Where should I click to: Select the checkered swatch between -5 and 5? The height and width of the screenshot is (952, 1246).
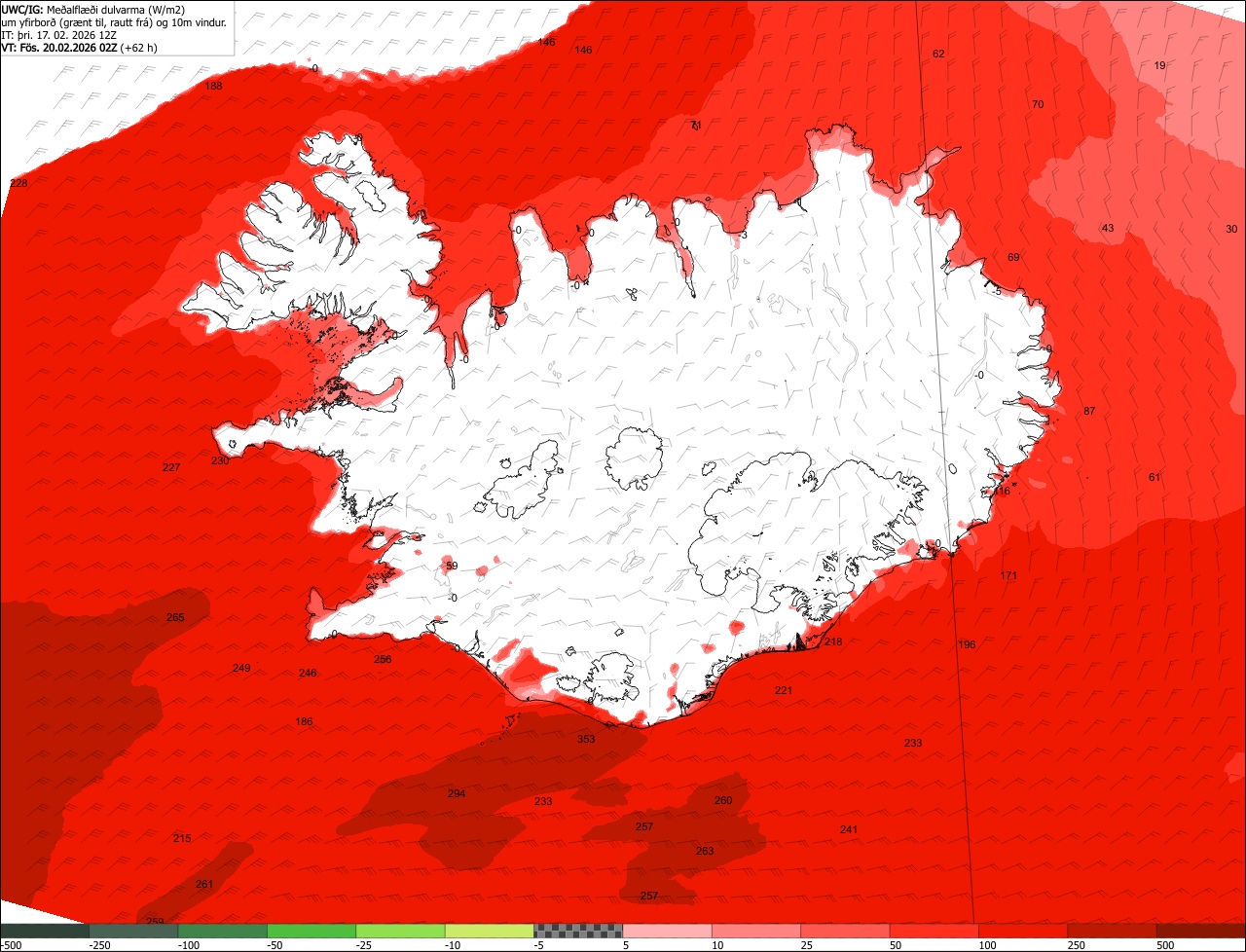[578, 931]
